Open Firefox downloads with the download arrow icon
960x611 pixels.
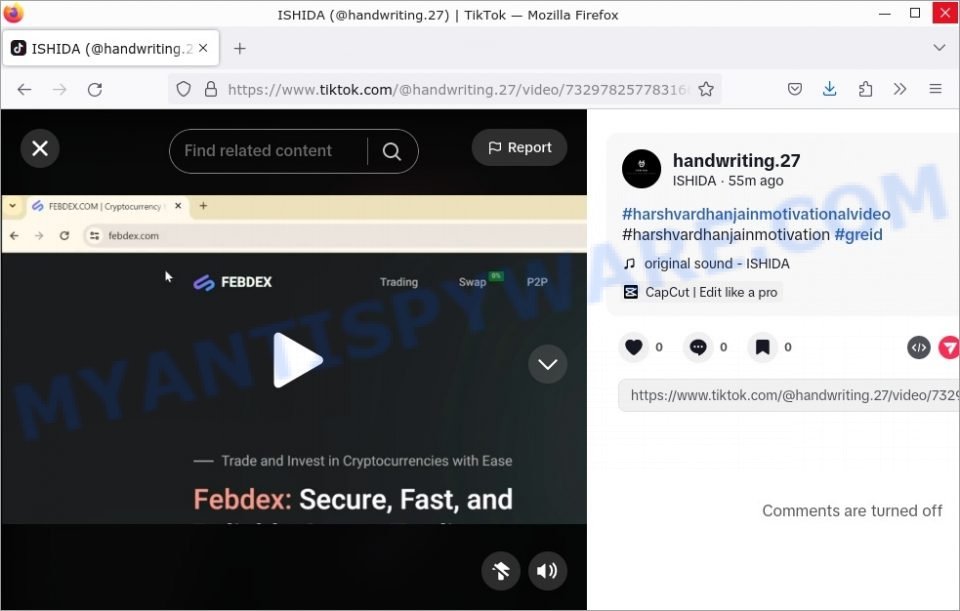click(x=830, y=89)
